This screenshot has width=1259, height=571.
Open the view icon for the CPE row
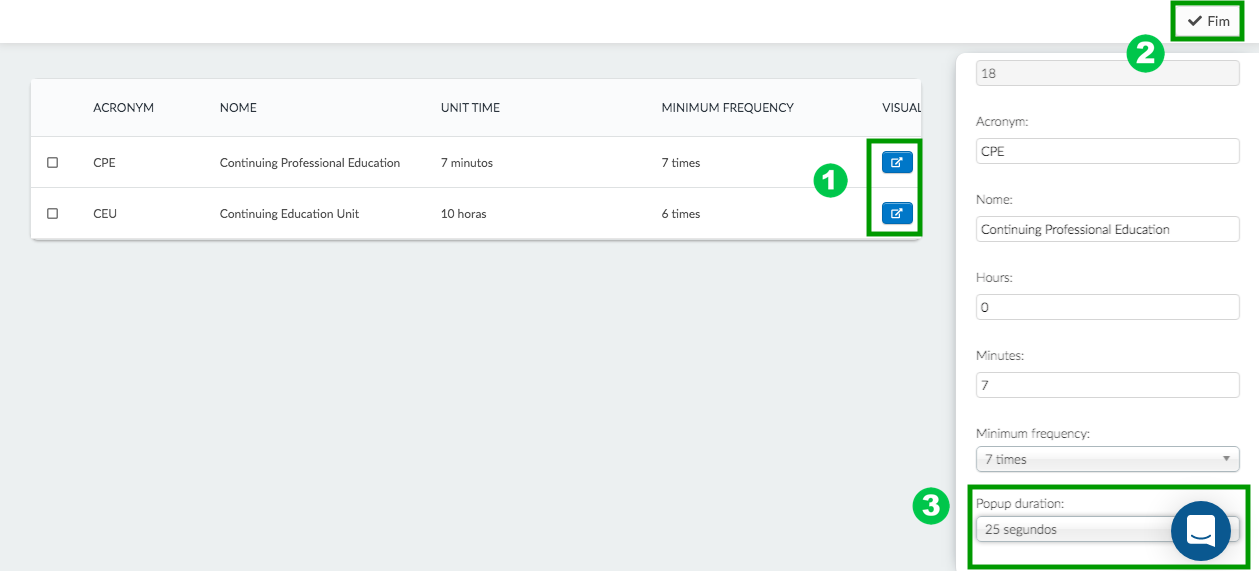[x=897, y=162]
